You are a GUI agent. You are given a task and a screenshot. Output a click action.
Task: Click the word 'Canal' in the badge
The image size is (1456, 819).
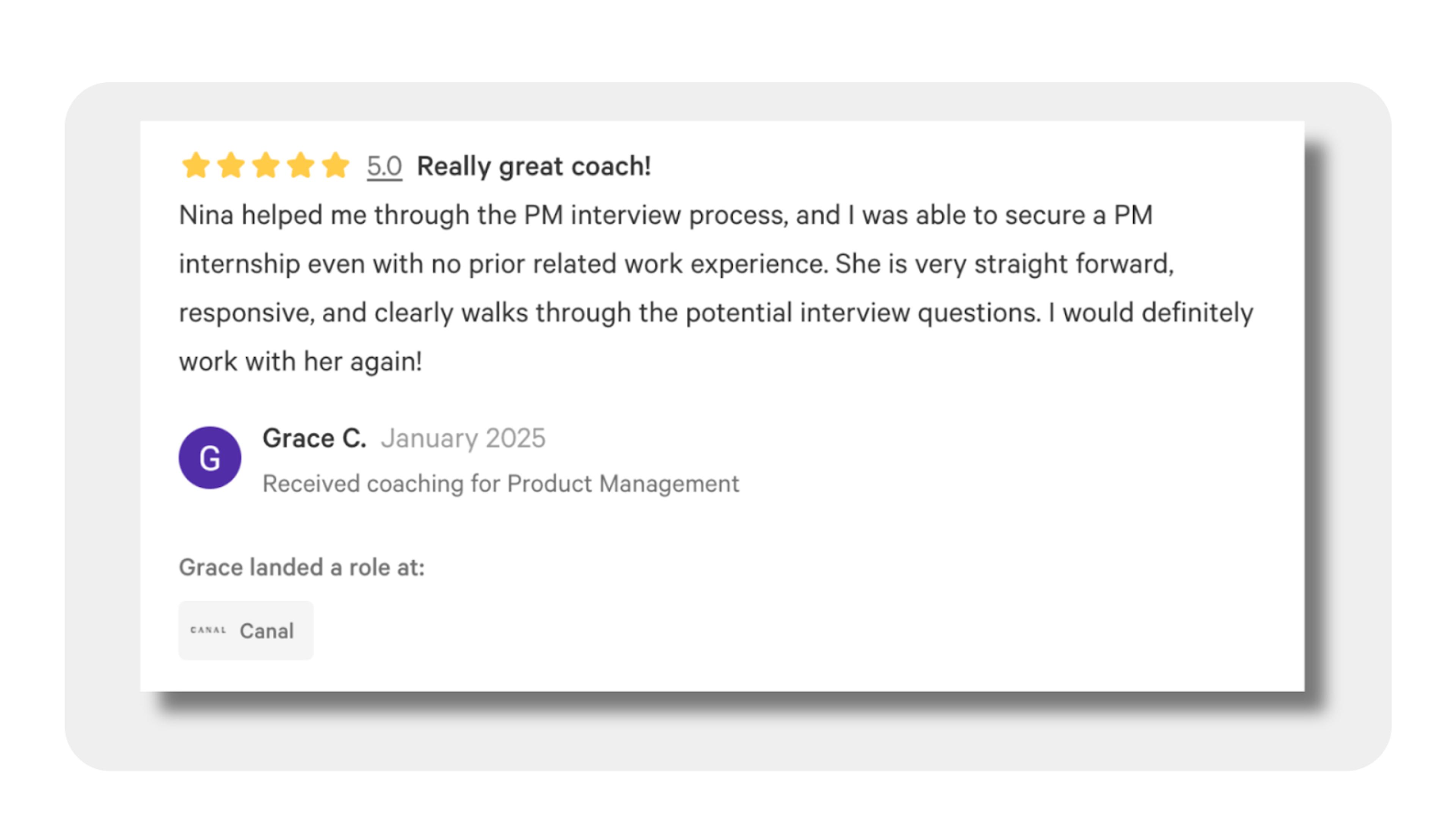tap(267, 631)
